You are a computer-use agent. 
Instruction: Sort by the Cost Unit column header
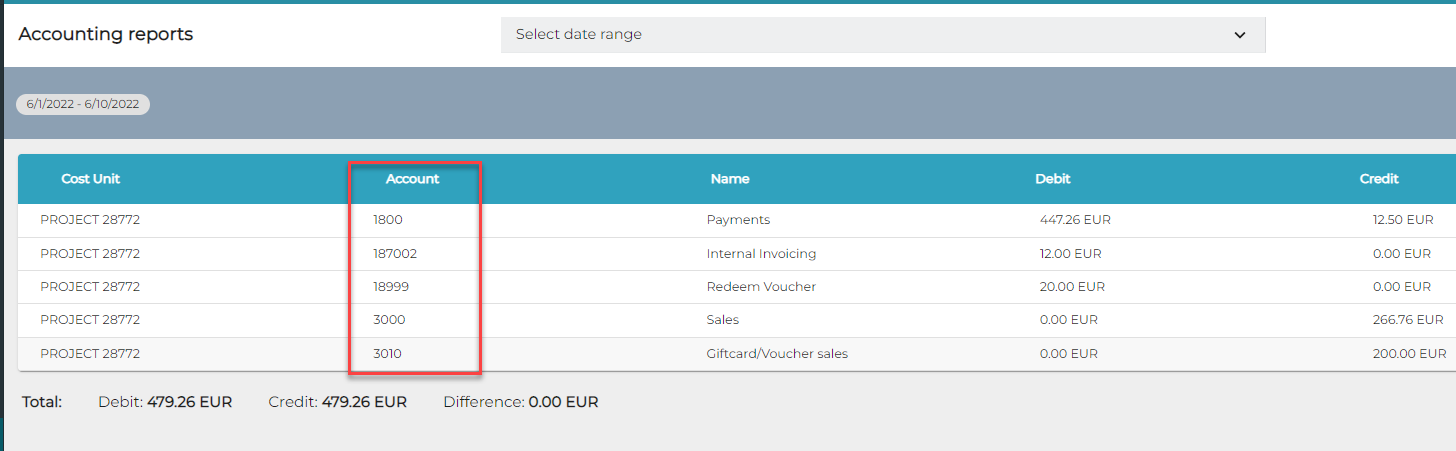91,179
